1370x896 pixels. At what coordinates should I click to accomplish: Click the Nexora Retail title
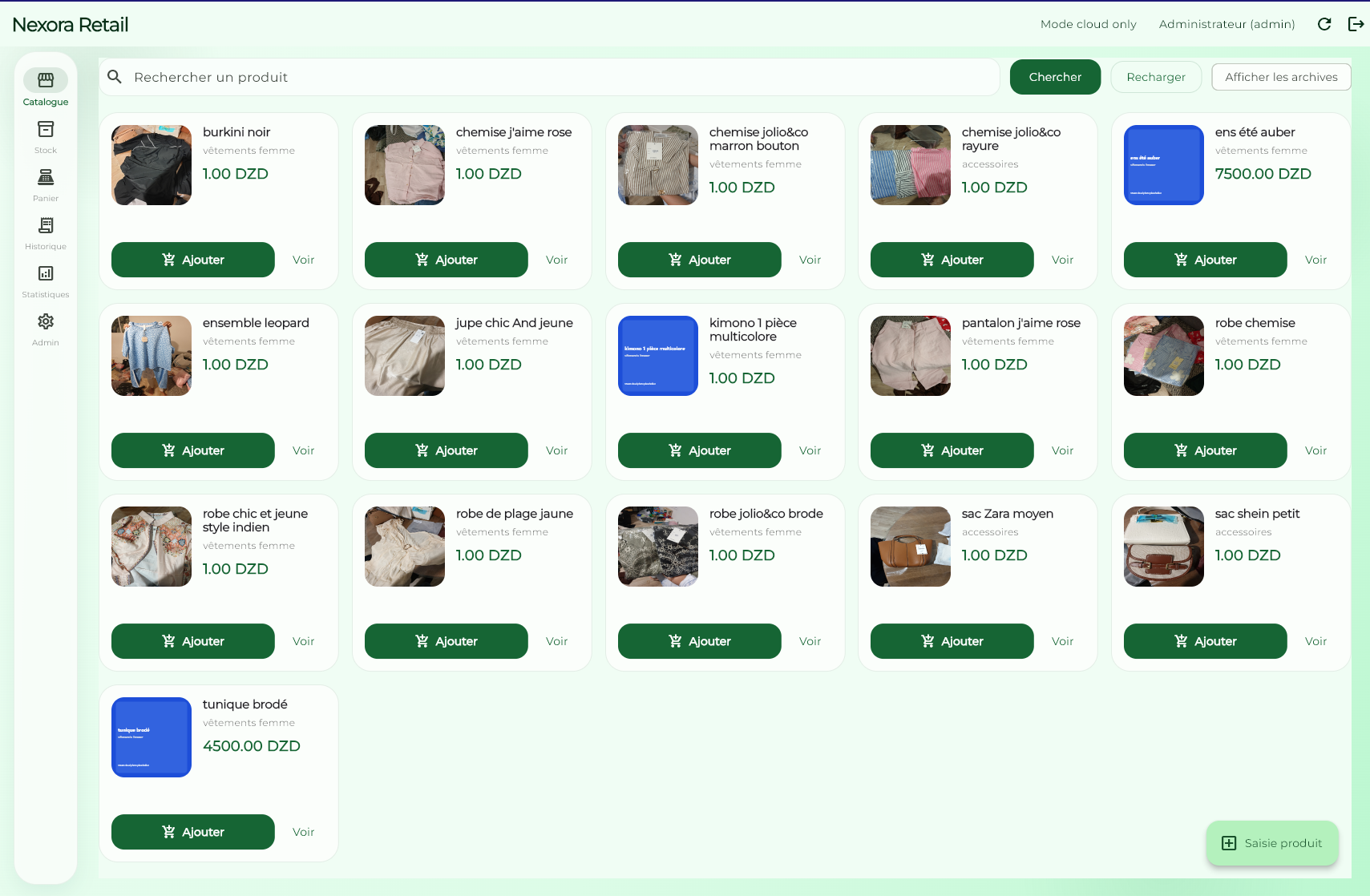[71, 25]
